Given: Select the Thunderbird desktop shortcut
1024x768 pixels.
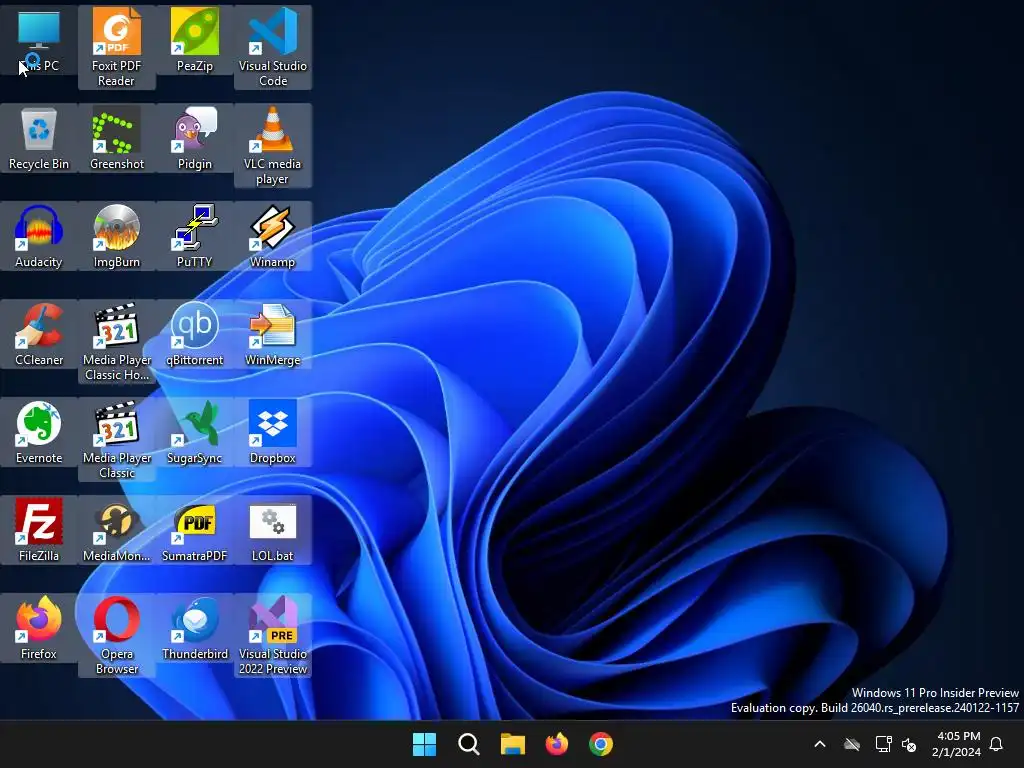Looking at the screenshot, I should click(x=195, y=628).
